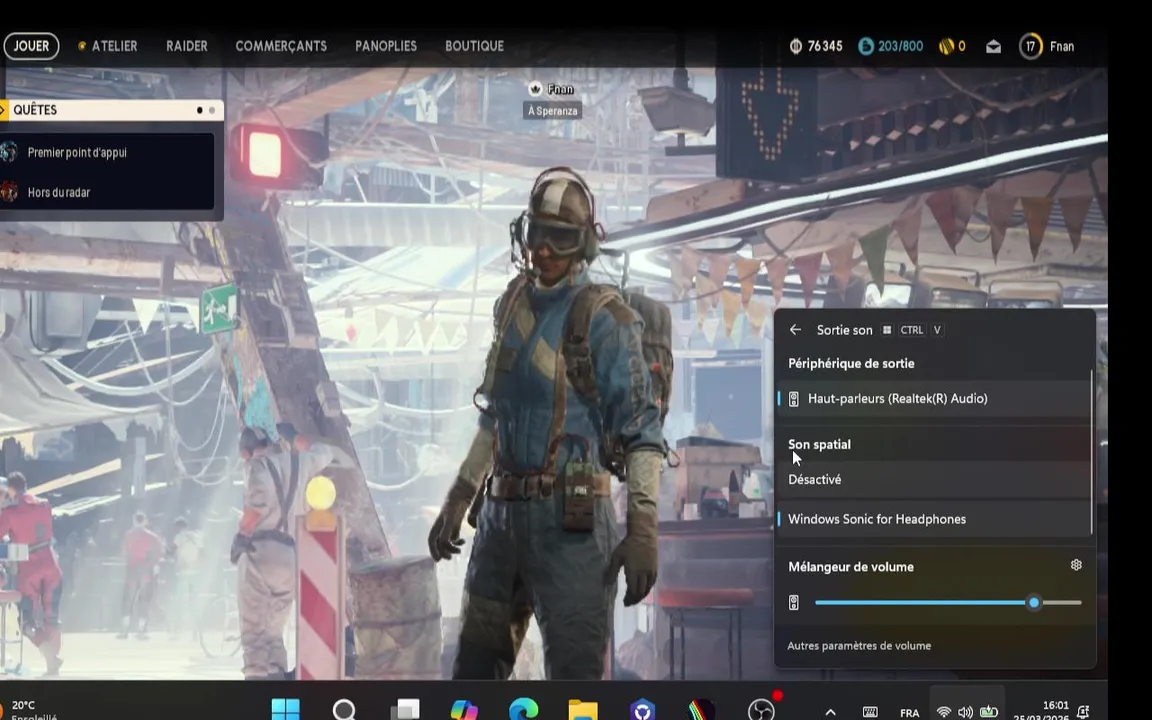Click the Fnan player name in header
1152x720 pixels.
(x=1062, y=46)
